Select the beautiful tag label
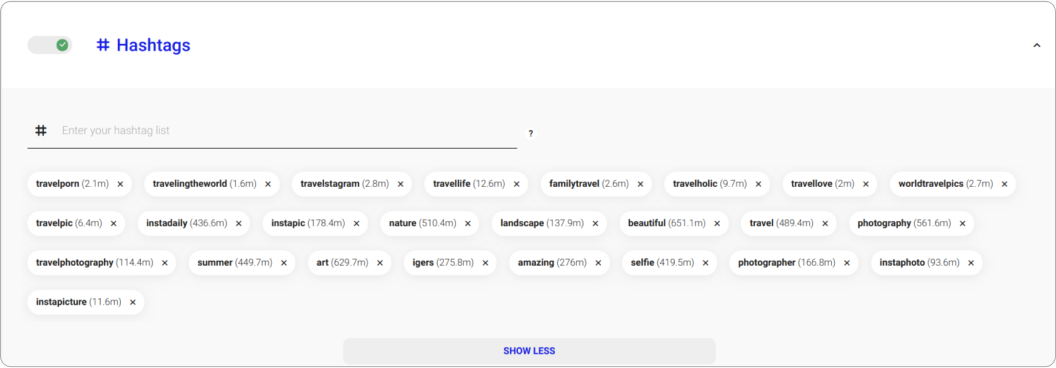The image size is (1056, 368). [647, 223]
